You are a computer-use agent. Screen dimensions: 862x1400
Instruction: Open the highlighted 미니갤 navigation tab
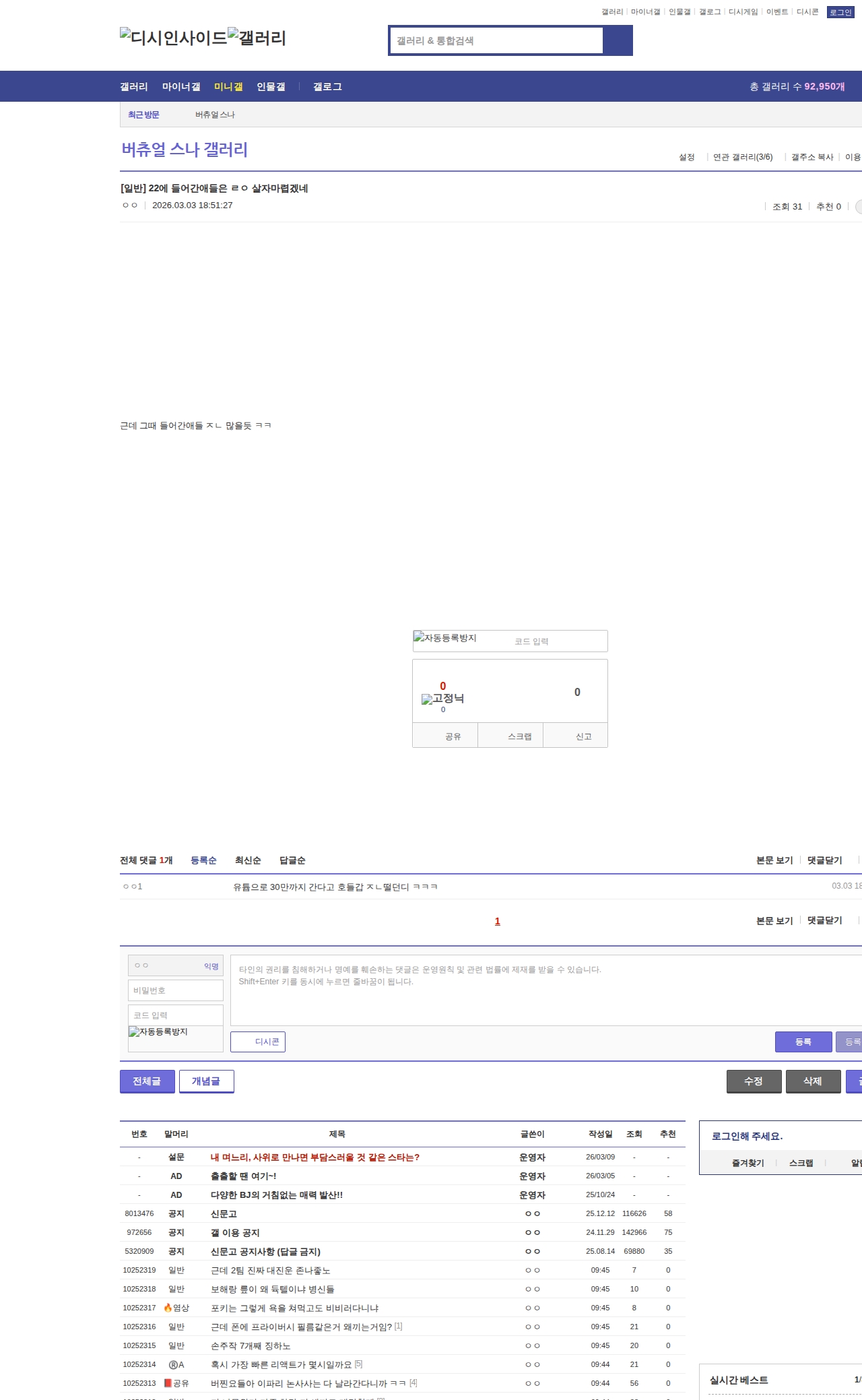[228, 86]
